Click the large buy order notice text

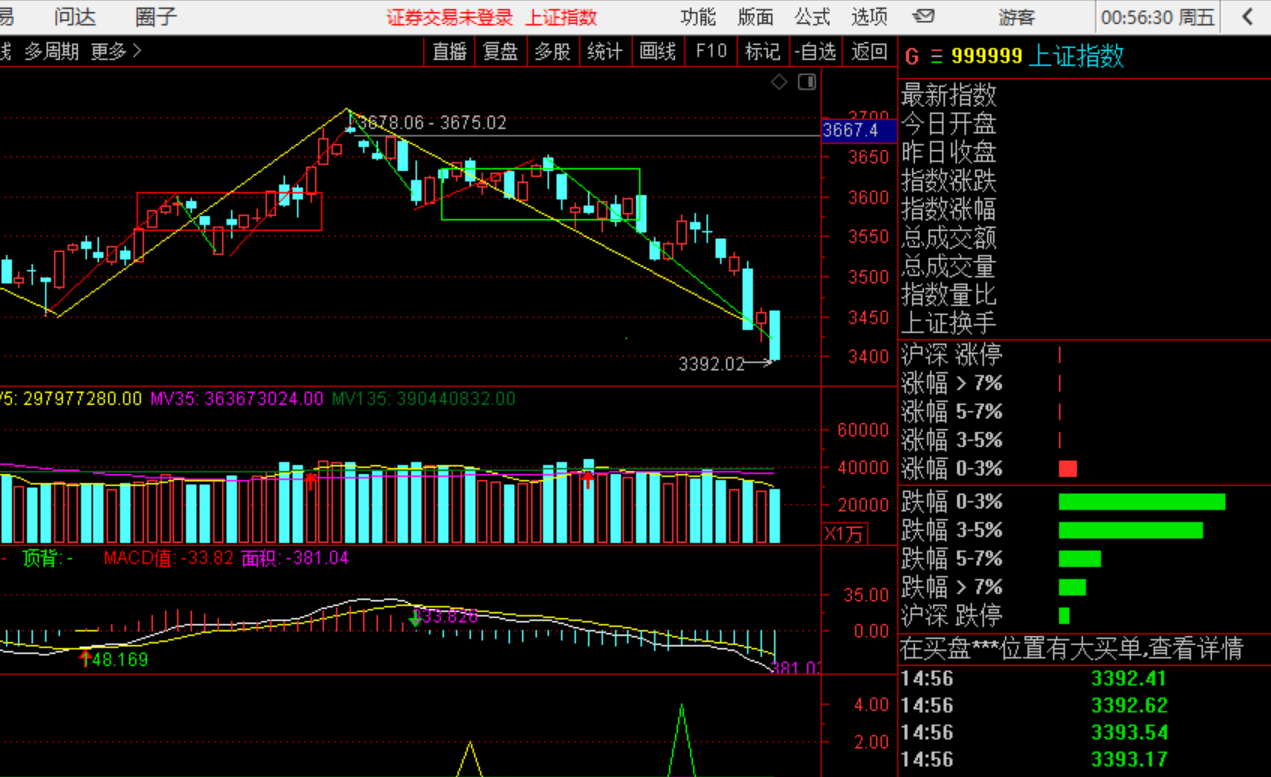tap(1072, 649)
